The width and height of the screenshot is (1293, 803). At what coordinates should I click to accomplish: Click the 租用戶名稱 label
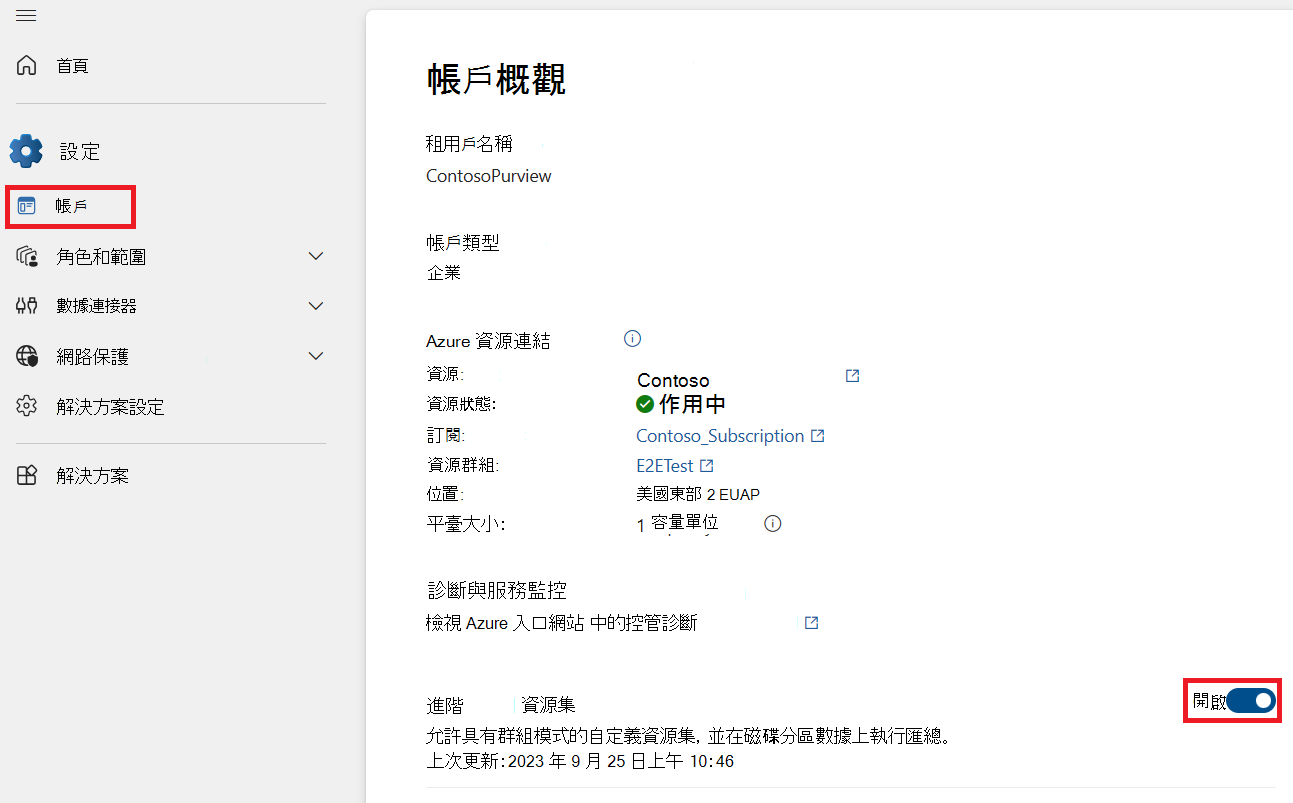tap(469, 144)
